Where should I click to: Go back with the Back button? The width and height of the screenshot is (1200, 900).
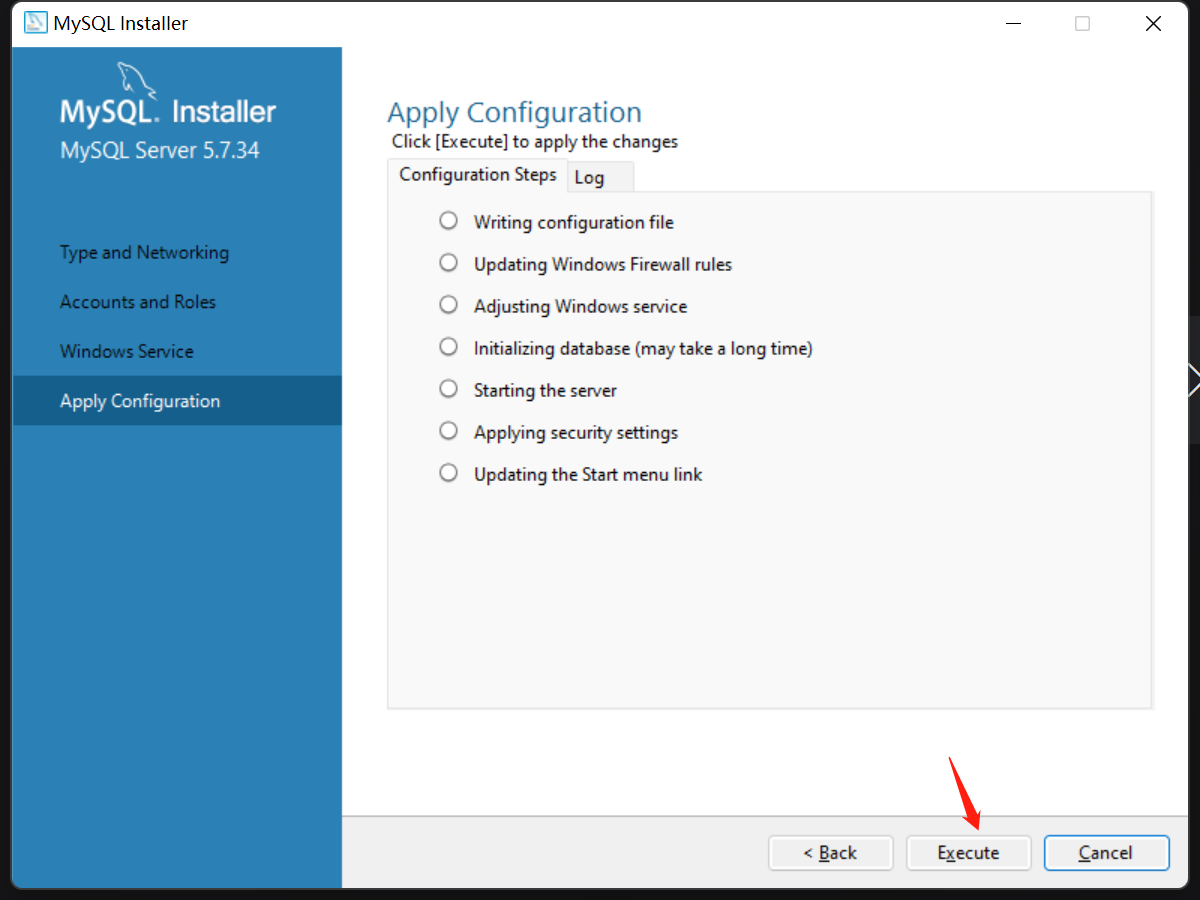point(830,853)
